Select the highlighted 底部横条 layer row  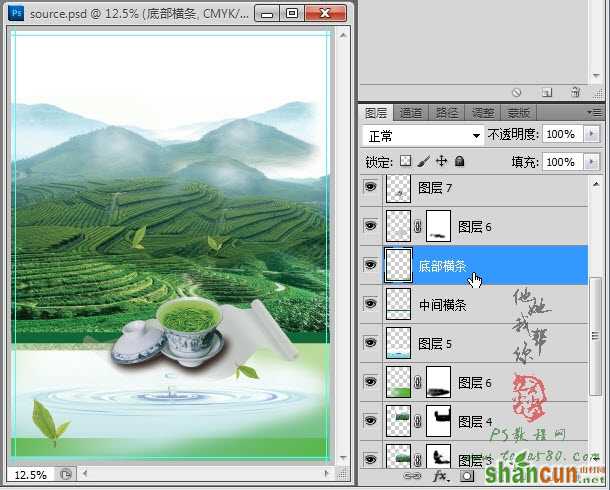pos(474,265)
